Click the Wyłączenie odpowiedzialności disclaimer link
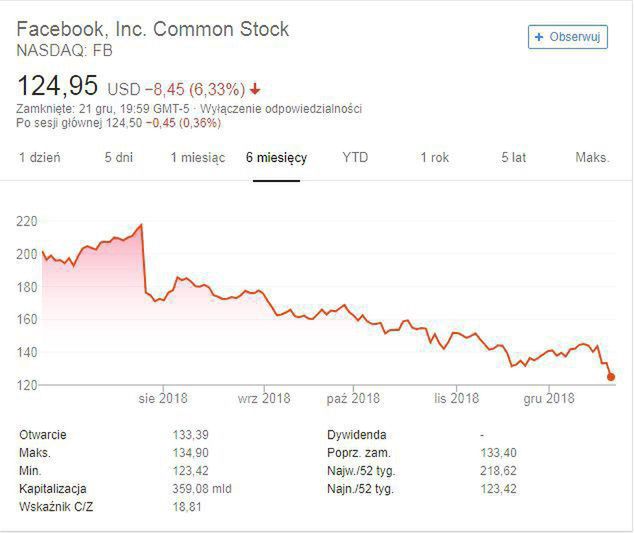634x533 pixels. click(x=280, y=108)
